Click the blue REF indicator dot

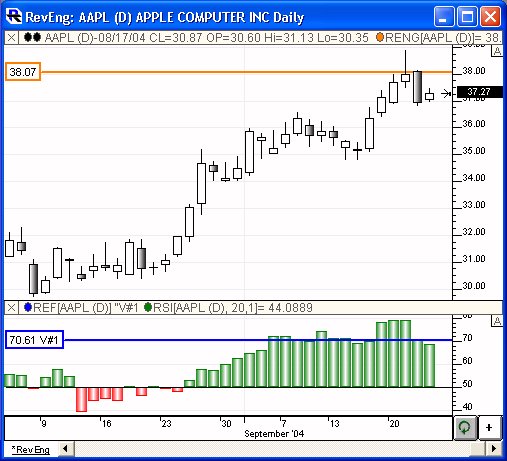pyautogui.click(x=28, y=307)
